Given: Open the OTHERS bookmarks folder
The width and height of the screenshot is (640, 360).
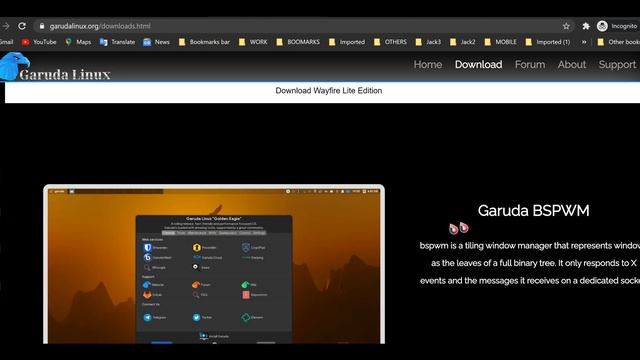Looking at the screenshot, I should [x=390, y=42].
